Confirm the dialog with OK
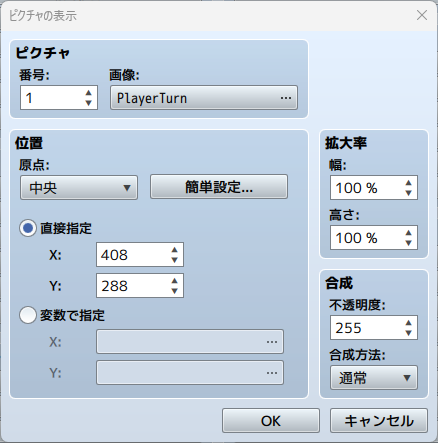This screenshot has width=438, height=443. [x=271, y=421]
